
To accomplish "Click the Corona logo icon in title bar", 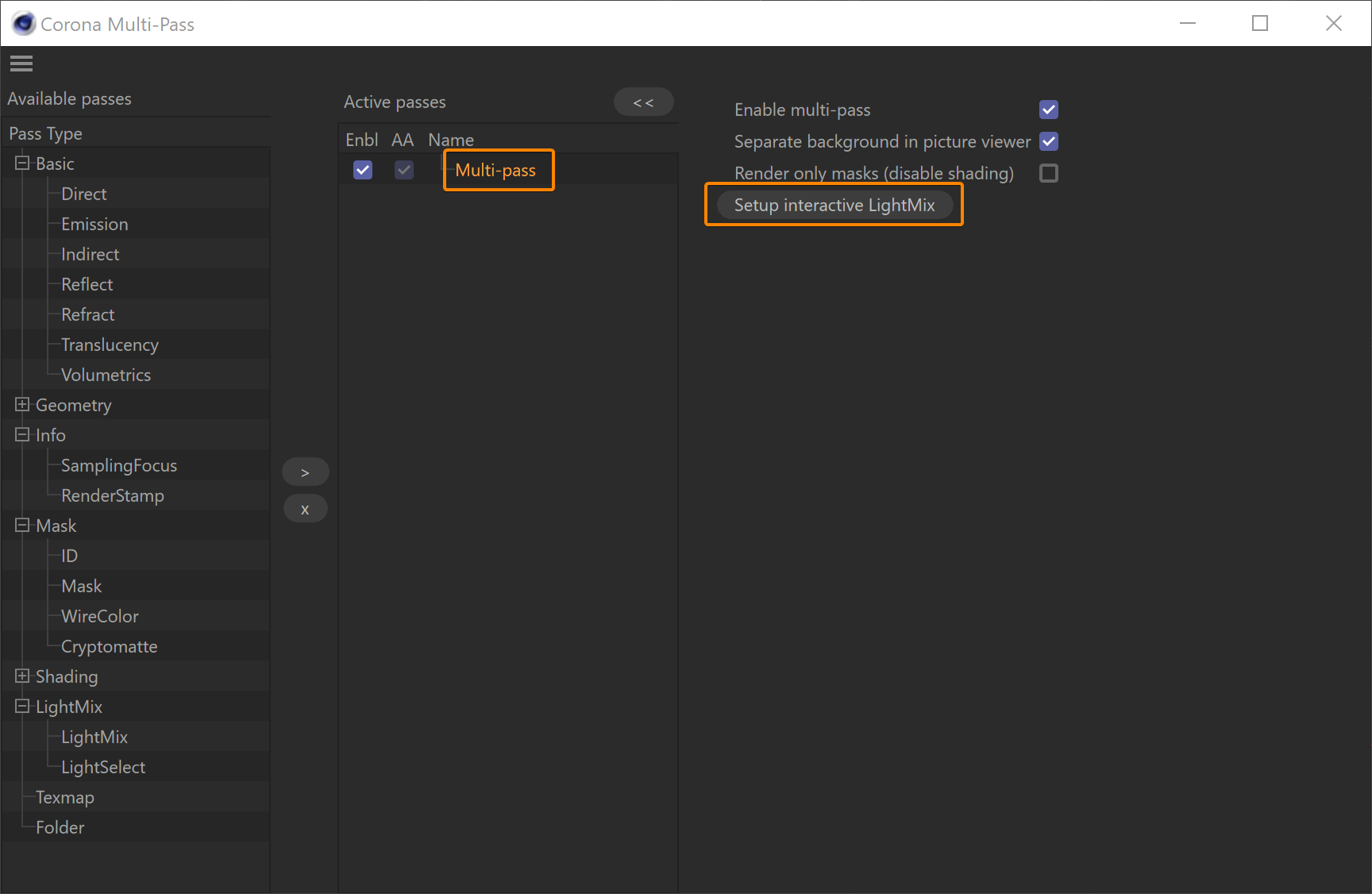I will pos(24,24).
